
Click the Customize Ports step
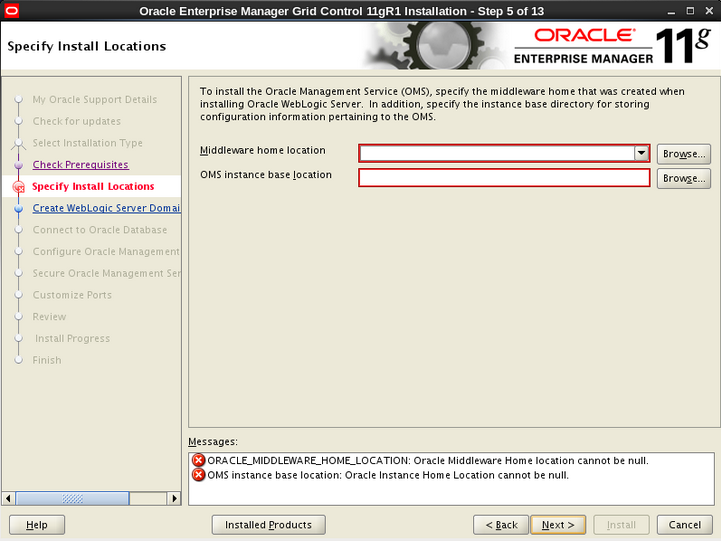click(72, 295)
